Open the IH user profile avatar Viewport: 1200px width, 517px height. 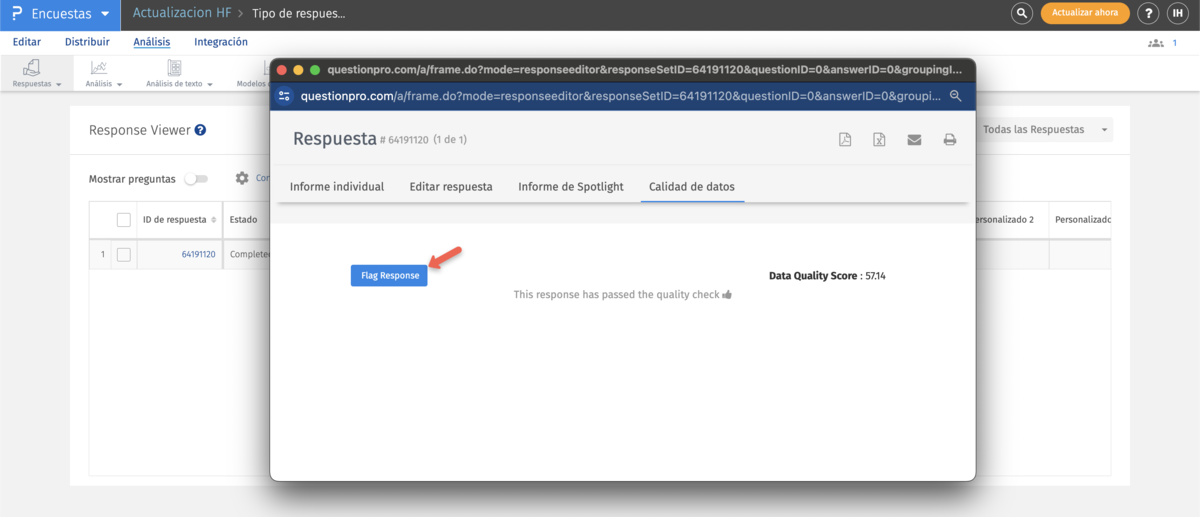click(1177, 13)
